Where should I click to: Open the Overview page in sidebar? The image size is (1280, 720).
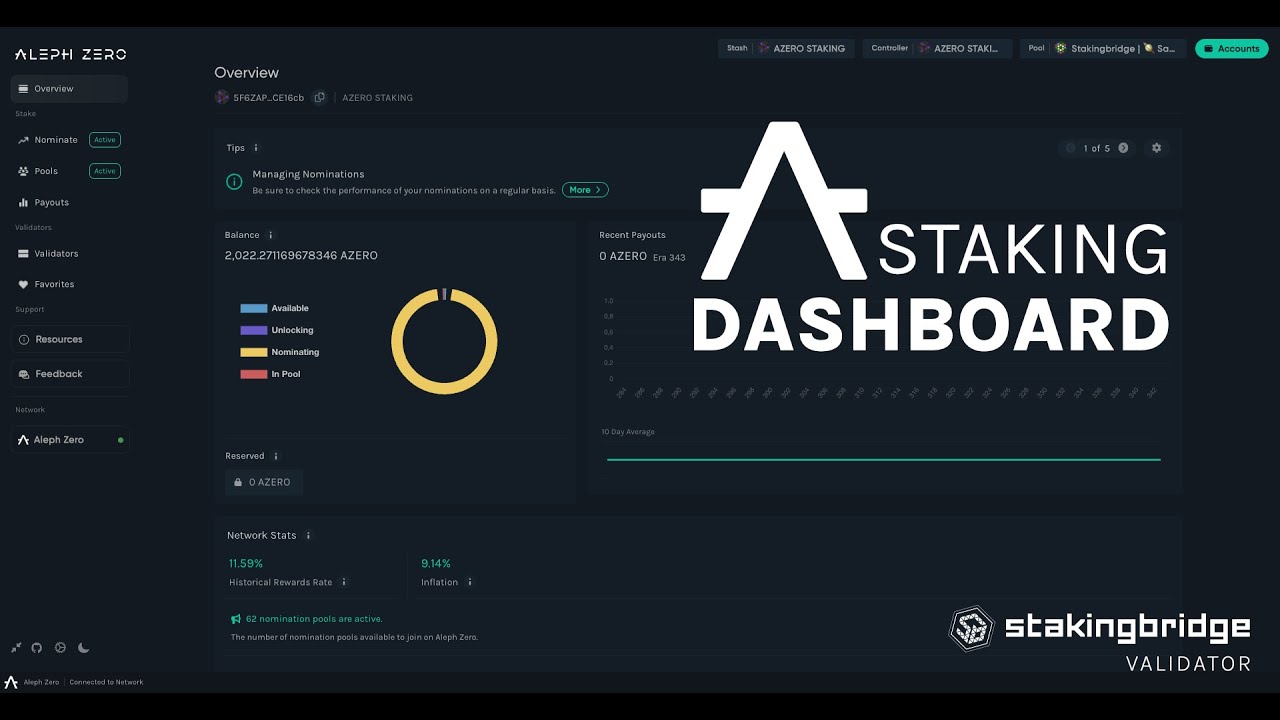69,89
